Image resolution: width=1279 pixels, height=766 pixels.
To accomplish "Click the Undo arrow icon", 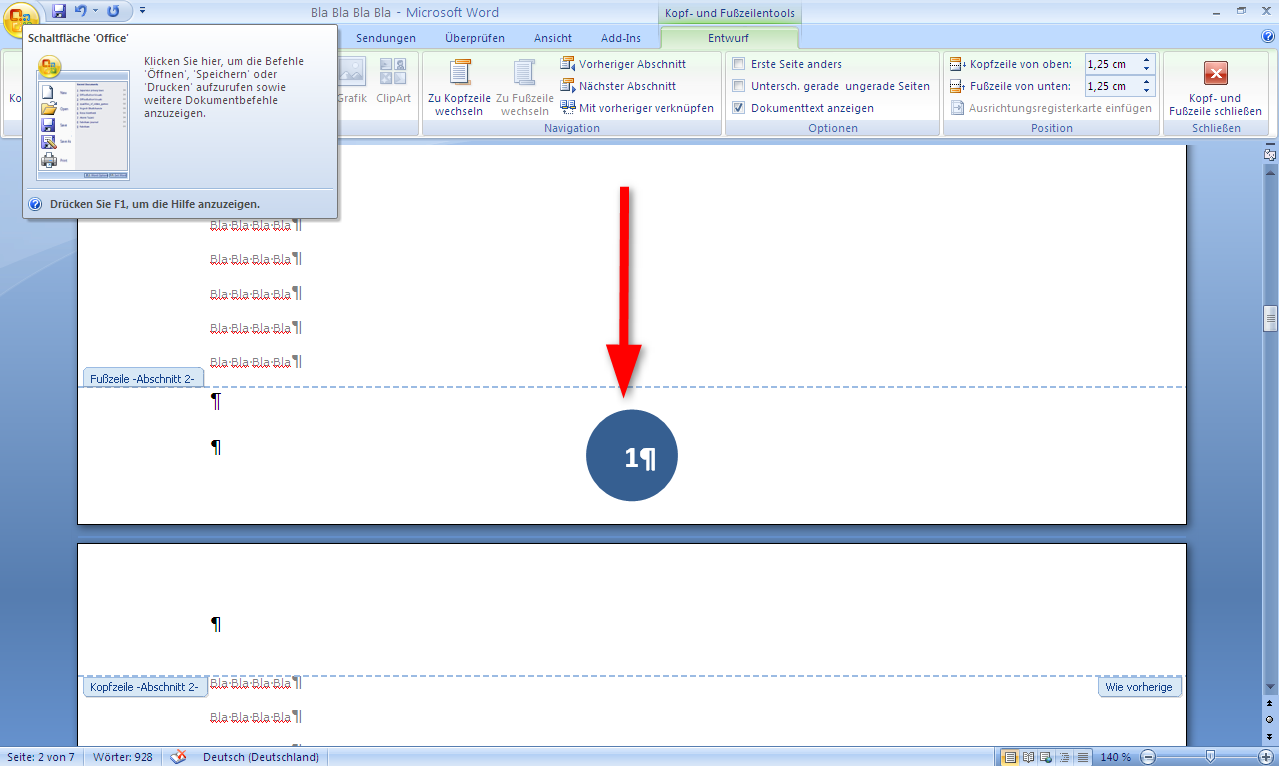I will [81, 11].
